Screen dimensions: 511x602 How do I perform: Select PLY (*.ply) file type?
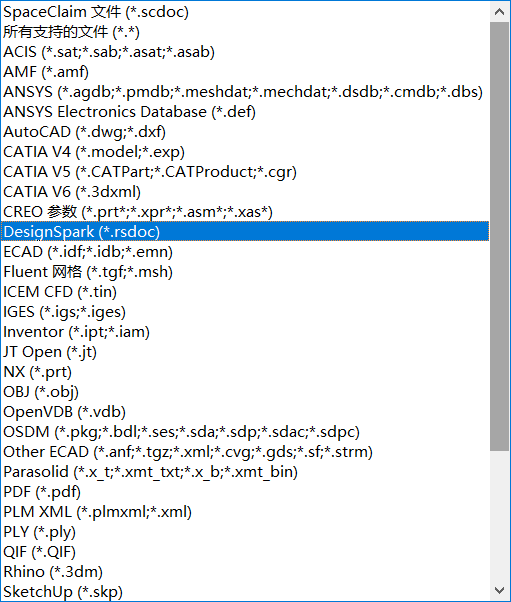pos(245,531)
